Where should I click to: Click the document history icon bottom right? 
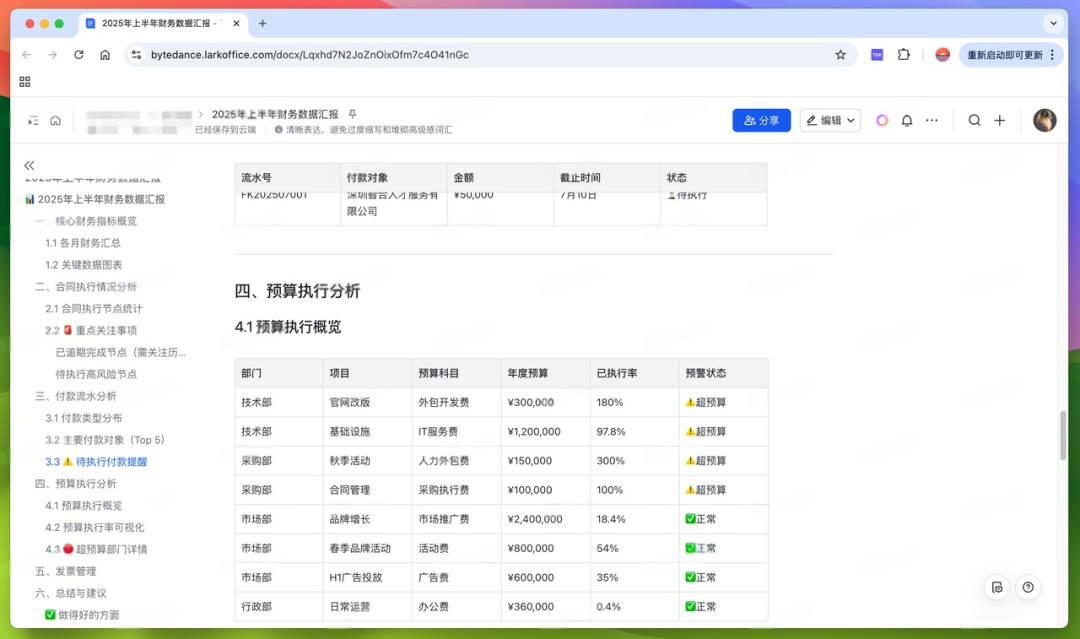(997, 587)
